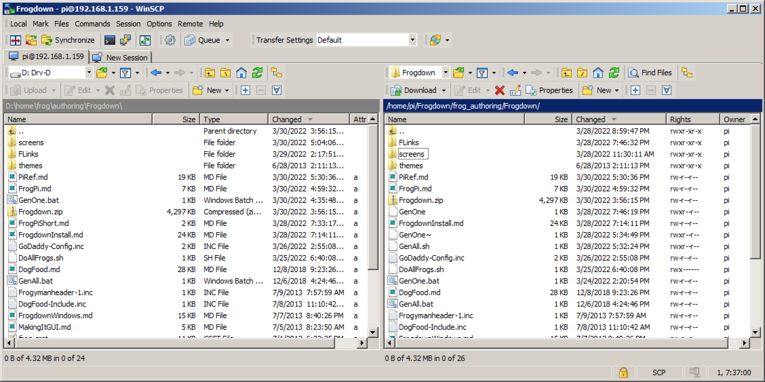Expand the Download dropdown arrow

(444, 90)
